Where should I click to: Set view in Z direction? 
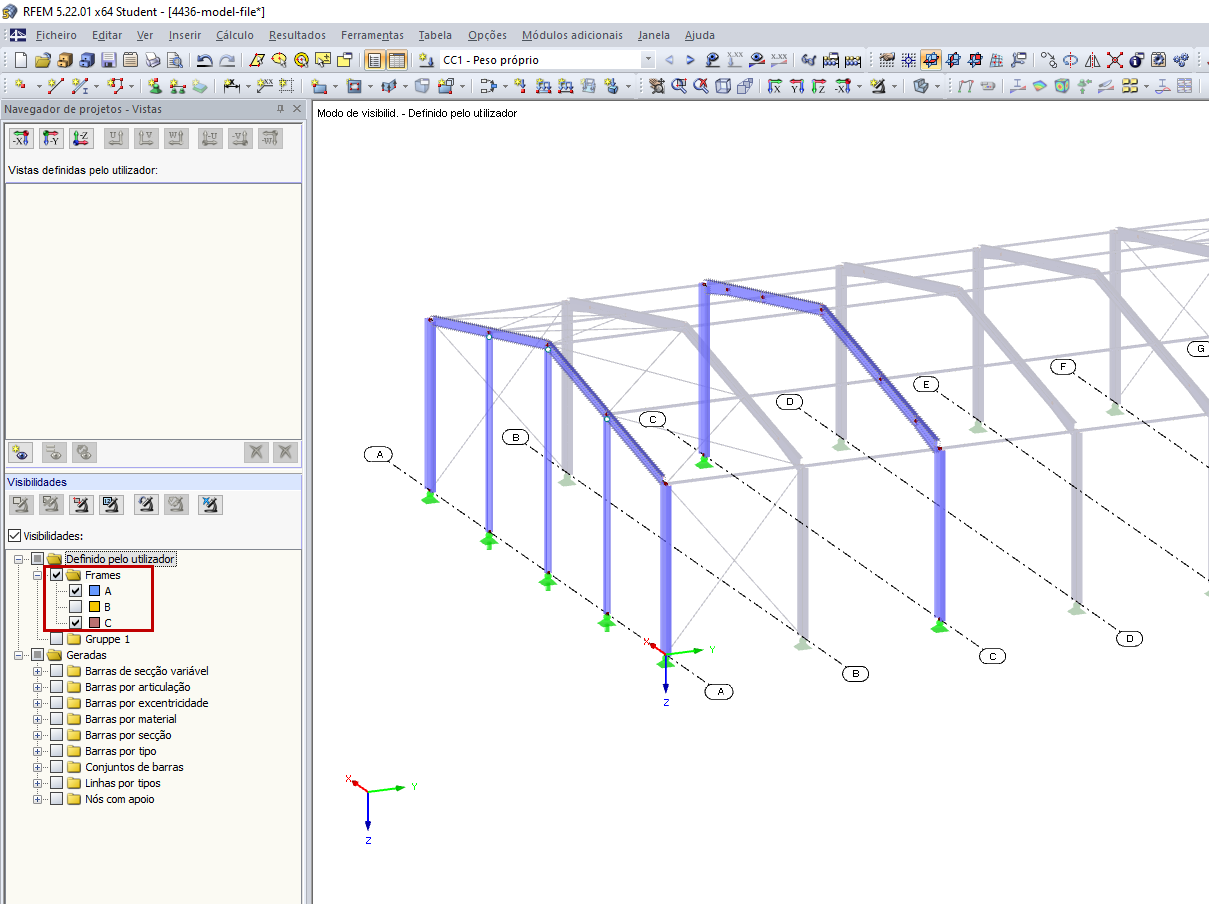pos(818,86)
